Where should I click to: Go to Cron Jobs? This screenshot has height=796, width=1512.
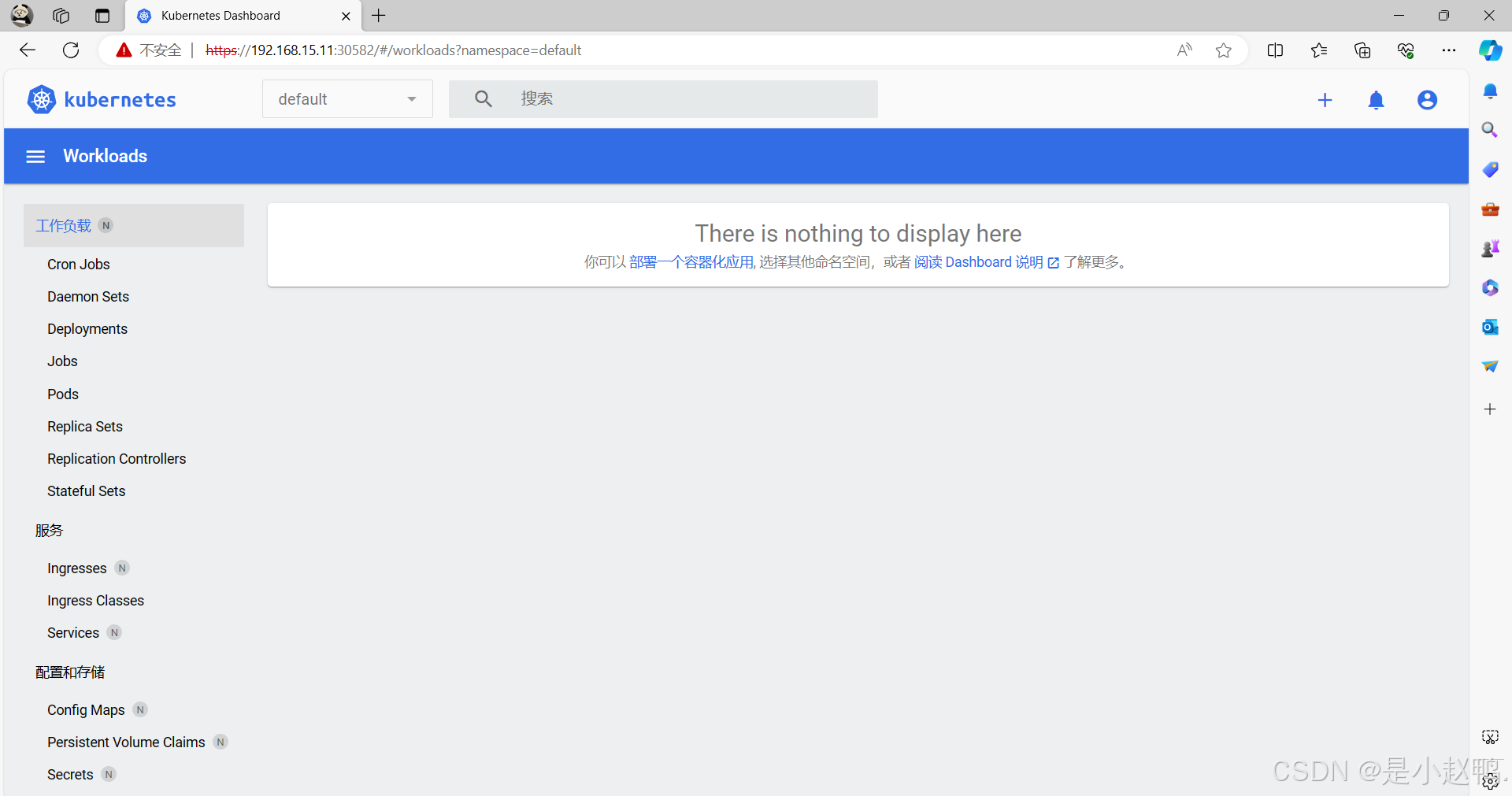click(x=79, y=265)
